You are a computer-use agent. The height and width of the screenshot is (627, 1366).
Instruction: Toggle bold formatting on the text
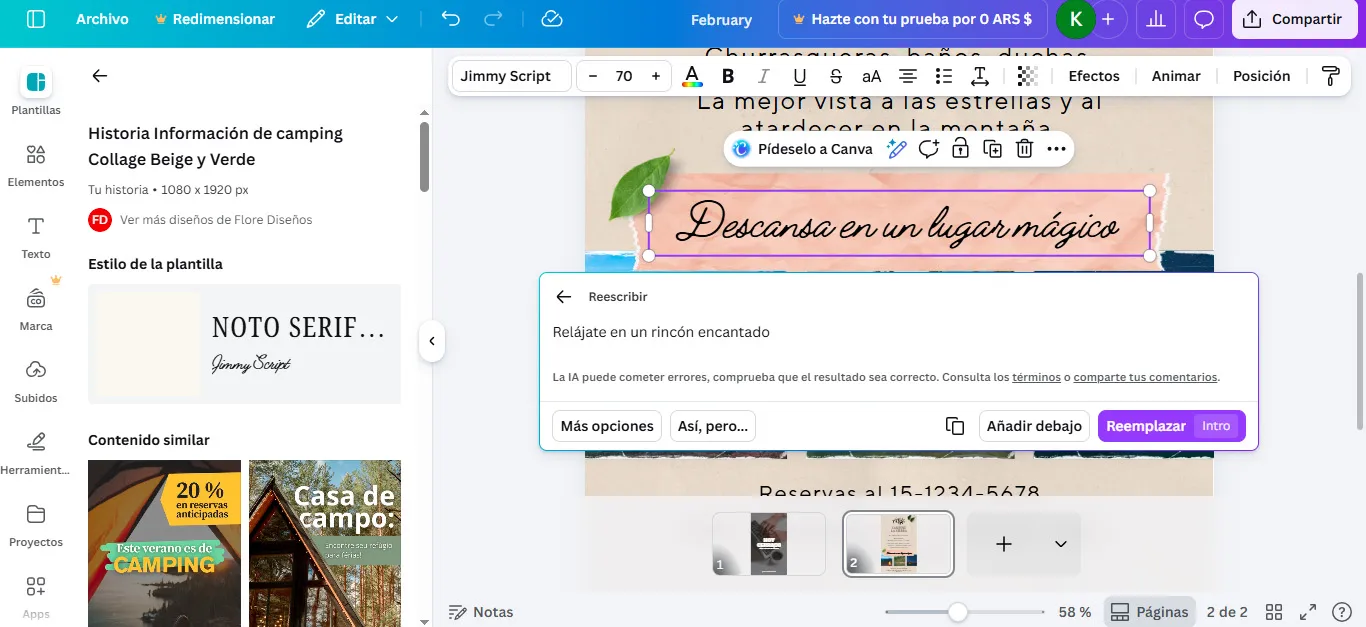click(728, 75)
